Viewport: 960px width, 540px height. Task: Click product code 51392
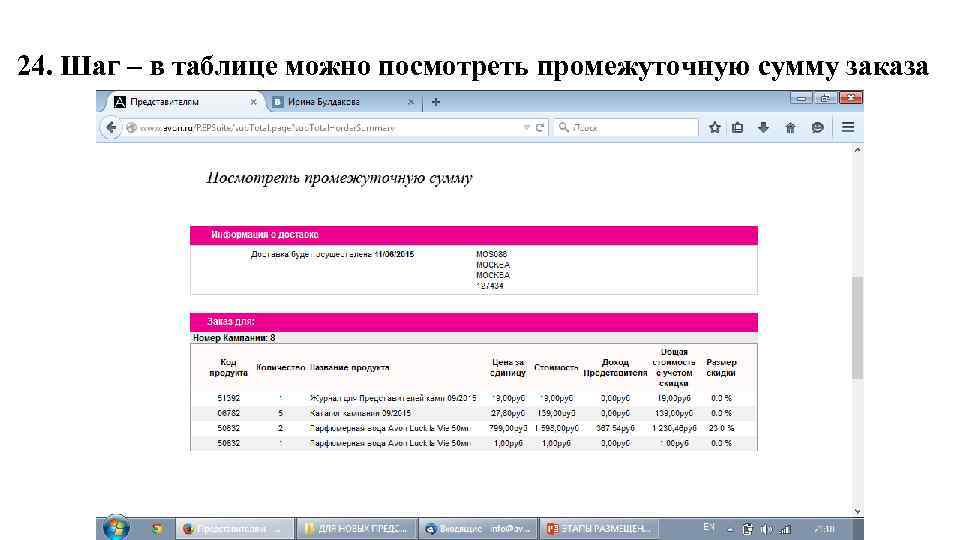point(228,398)
